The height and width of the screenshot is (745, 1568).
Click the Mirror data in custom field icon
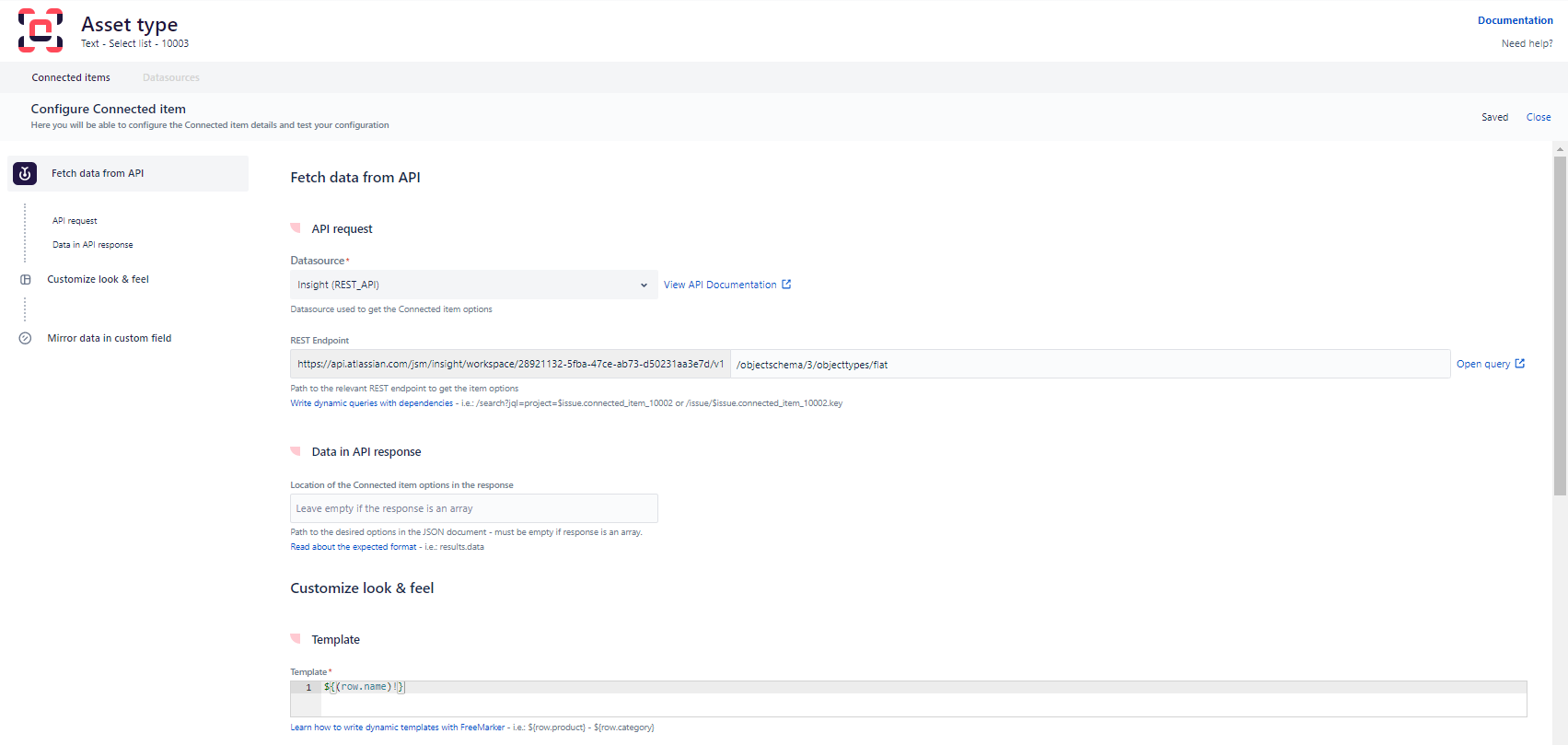[26, 338]
